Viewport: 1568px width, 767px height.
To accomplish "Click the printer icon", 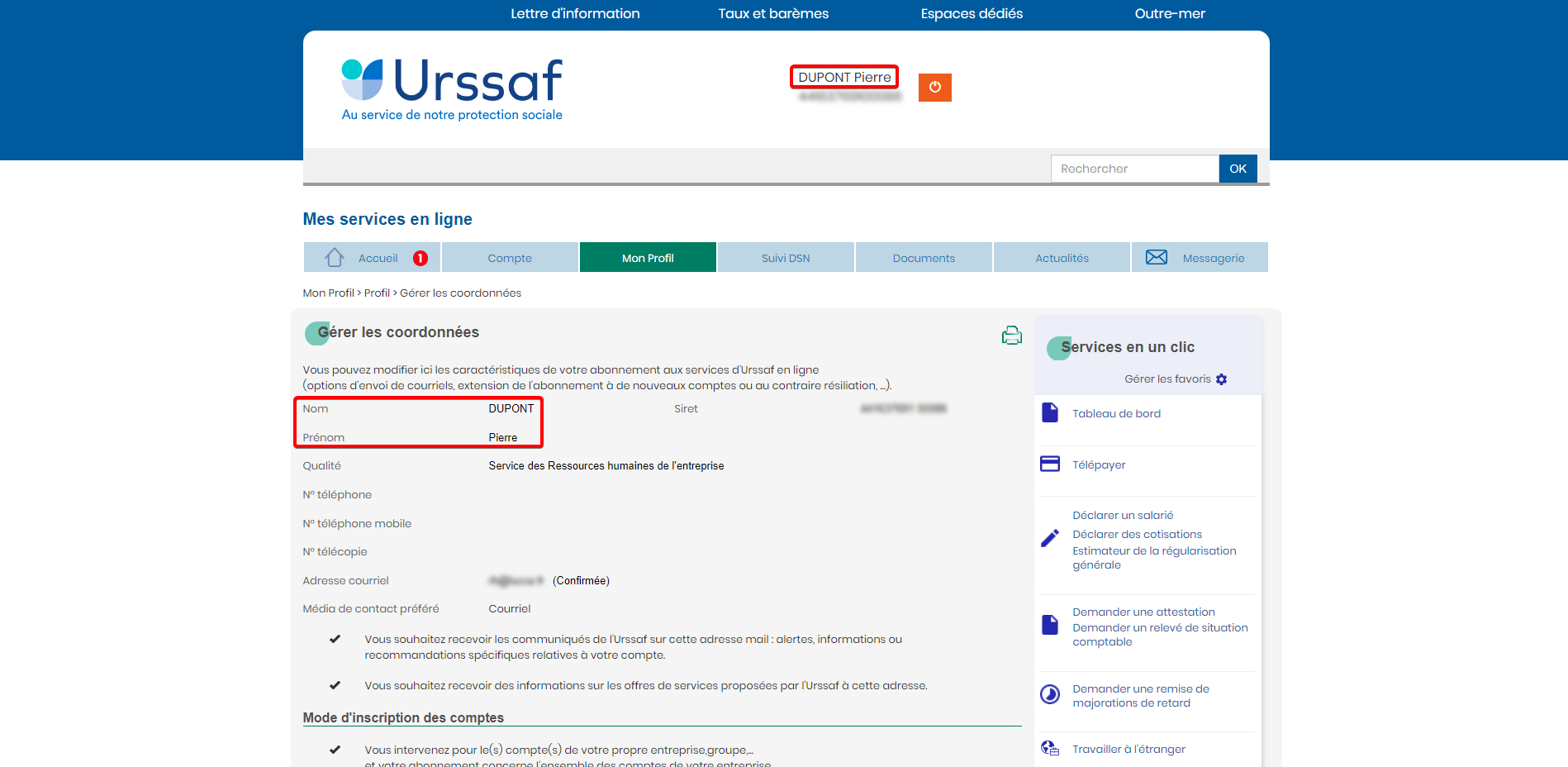I will [x=1011, y=336].
